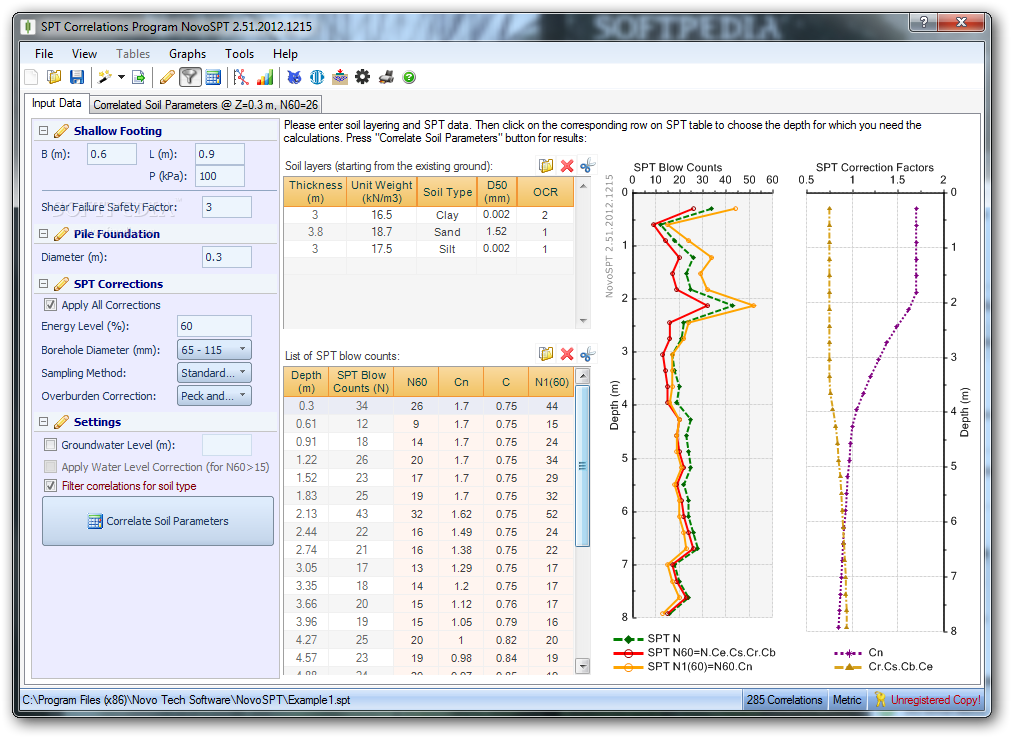Open the View menu
1012x738 pixels.
pos(85,54)
